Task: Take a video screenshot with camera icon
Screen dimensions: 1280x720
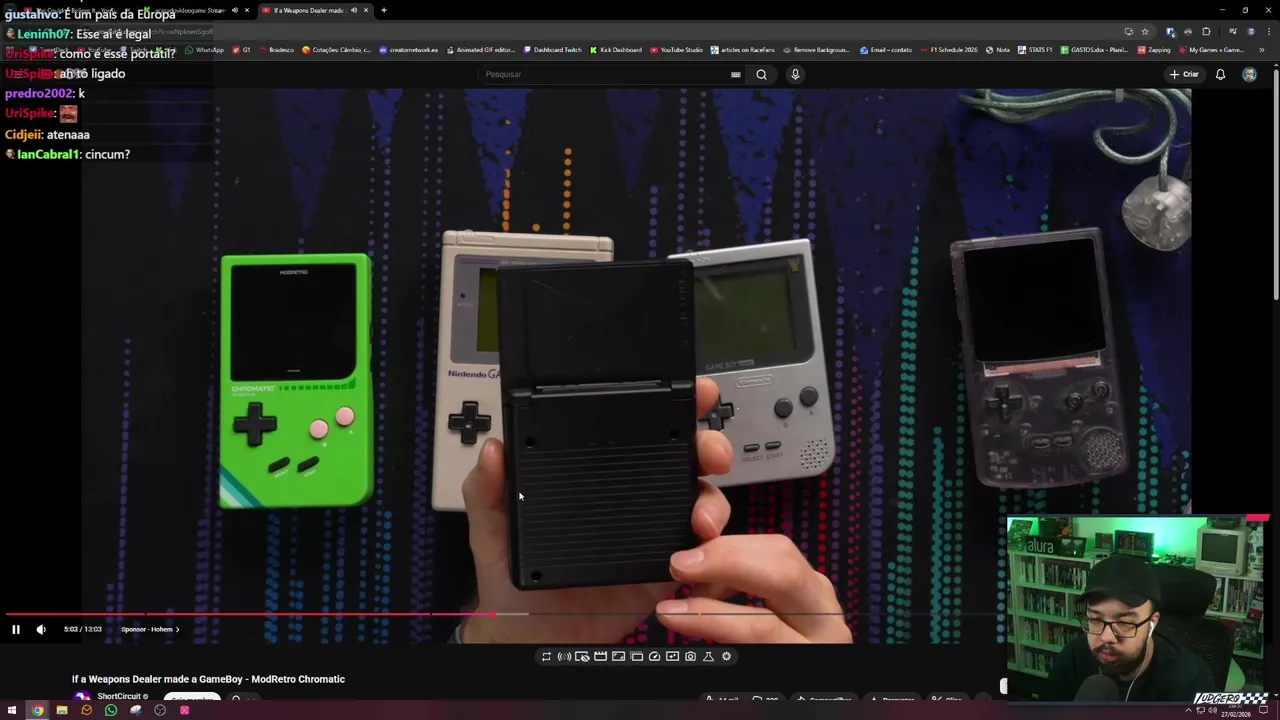Action: (690, 656)
